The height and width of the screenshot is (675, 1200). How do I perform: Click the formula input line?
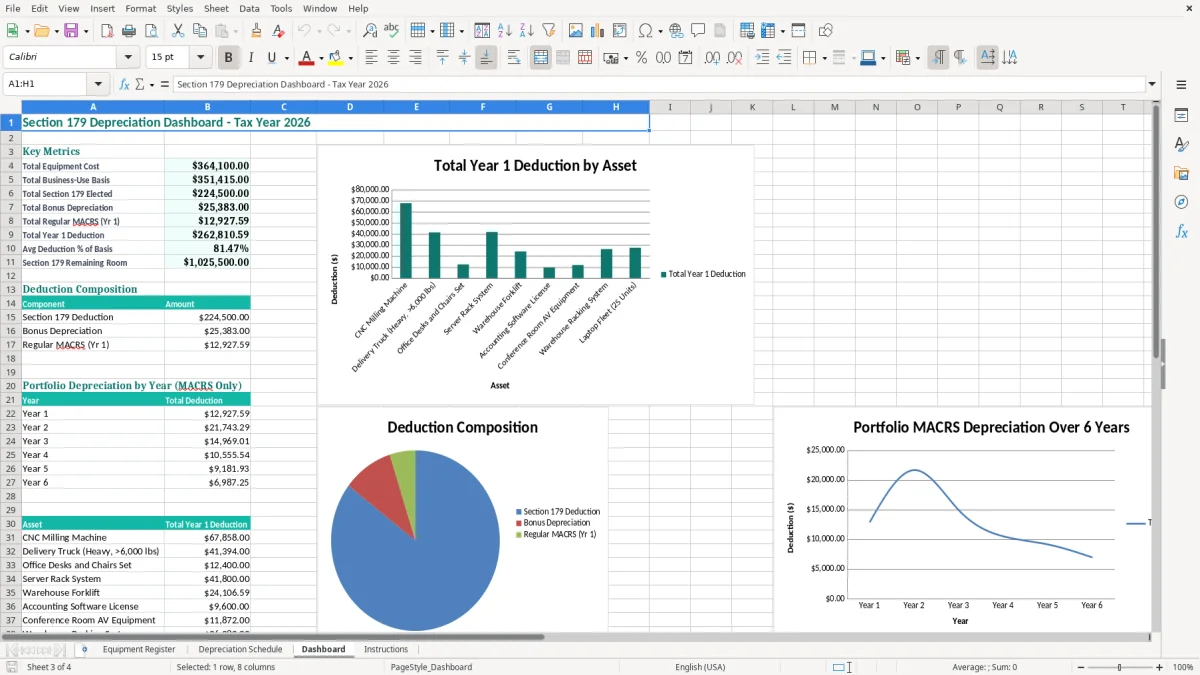click(x=658, y=85)
